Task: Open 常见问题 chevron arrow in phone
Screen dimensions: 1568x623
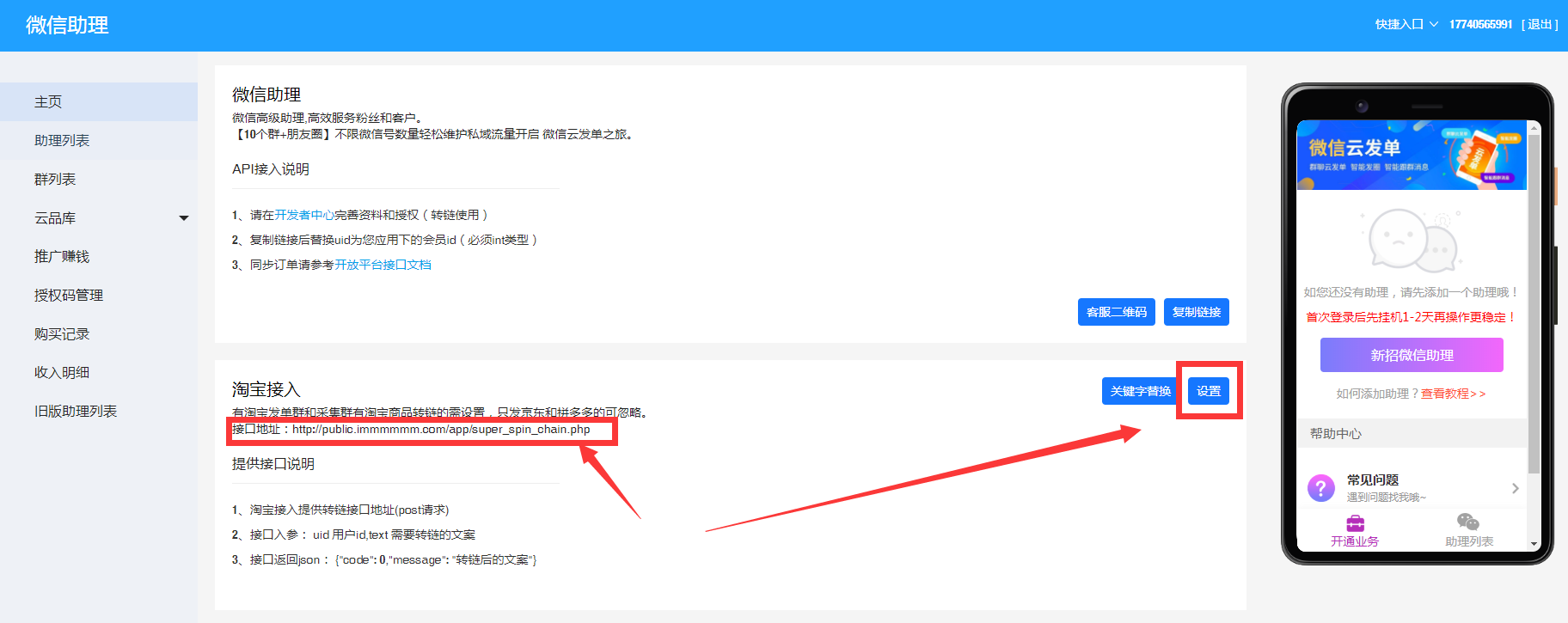Action: (x=1515, y=488)
